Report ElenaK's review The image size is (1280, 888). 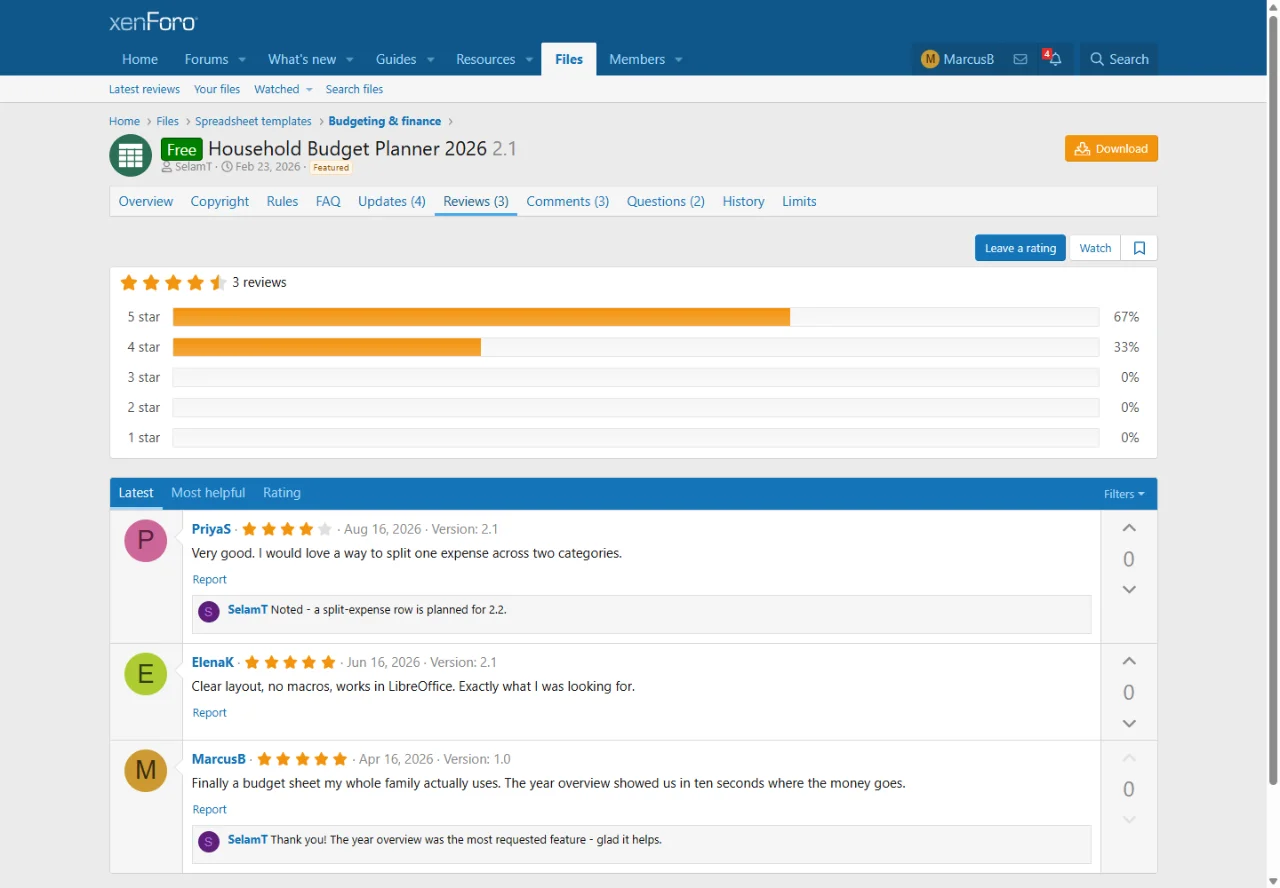coord(209,713)
